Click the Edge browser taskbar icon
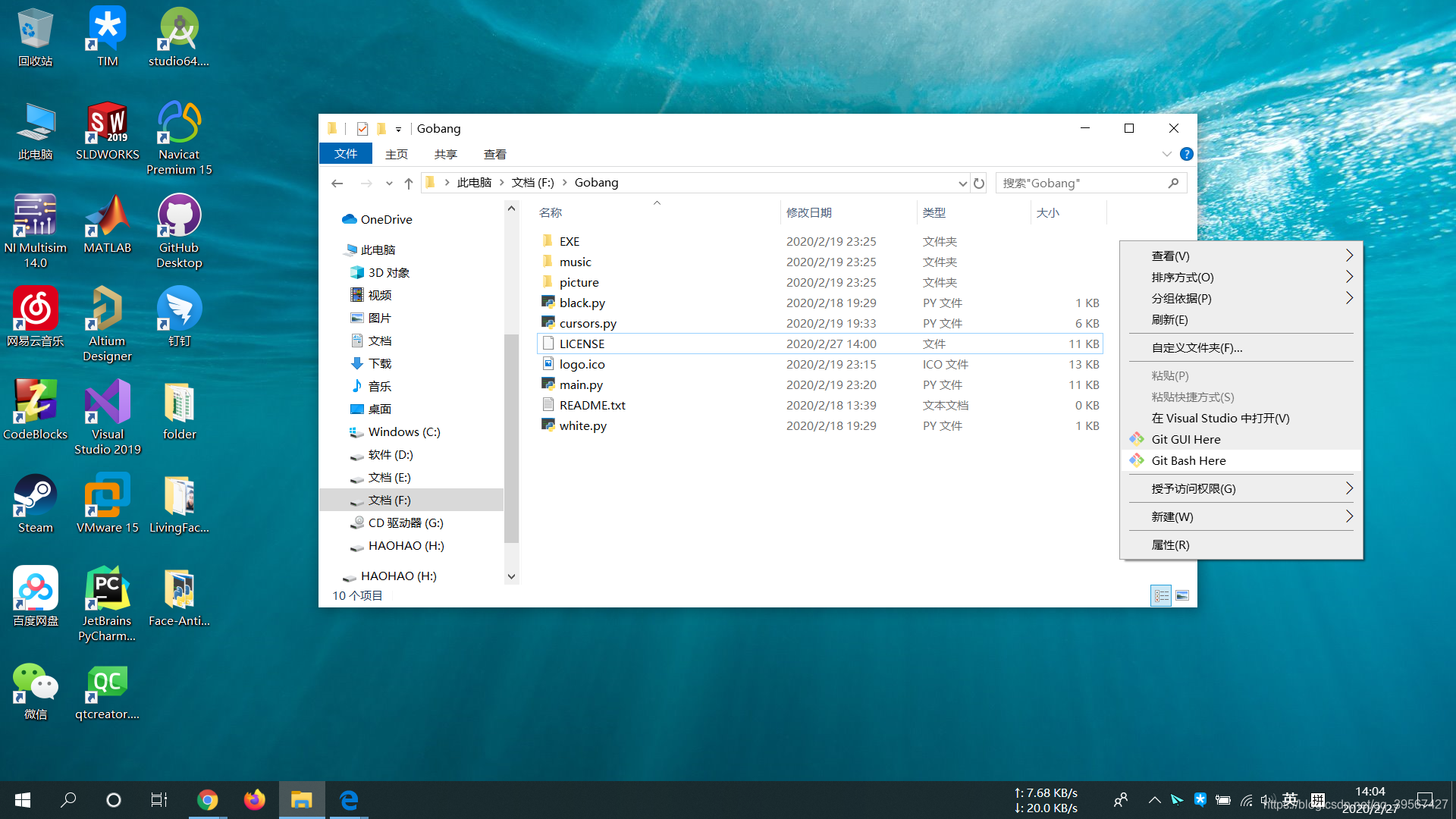Viewport: 1456px width, 819px height. click(349, 800)
